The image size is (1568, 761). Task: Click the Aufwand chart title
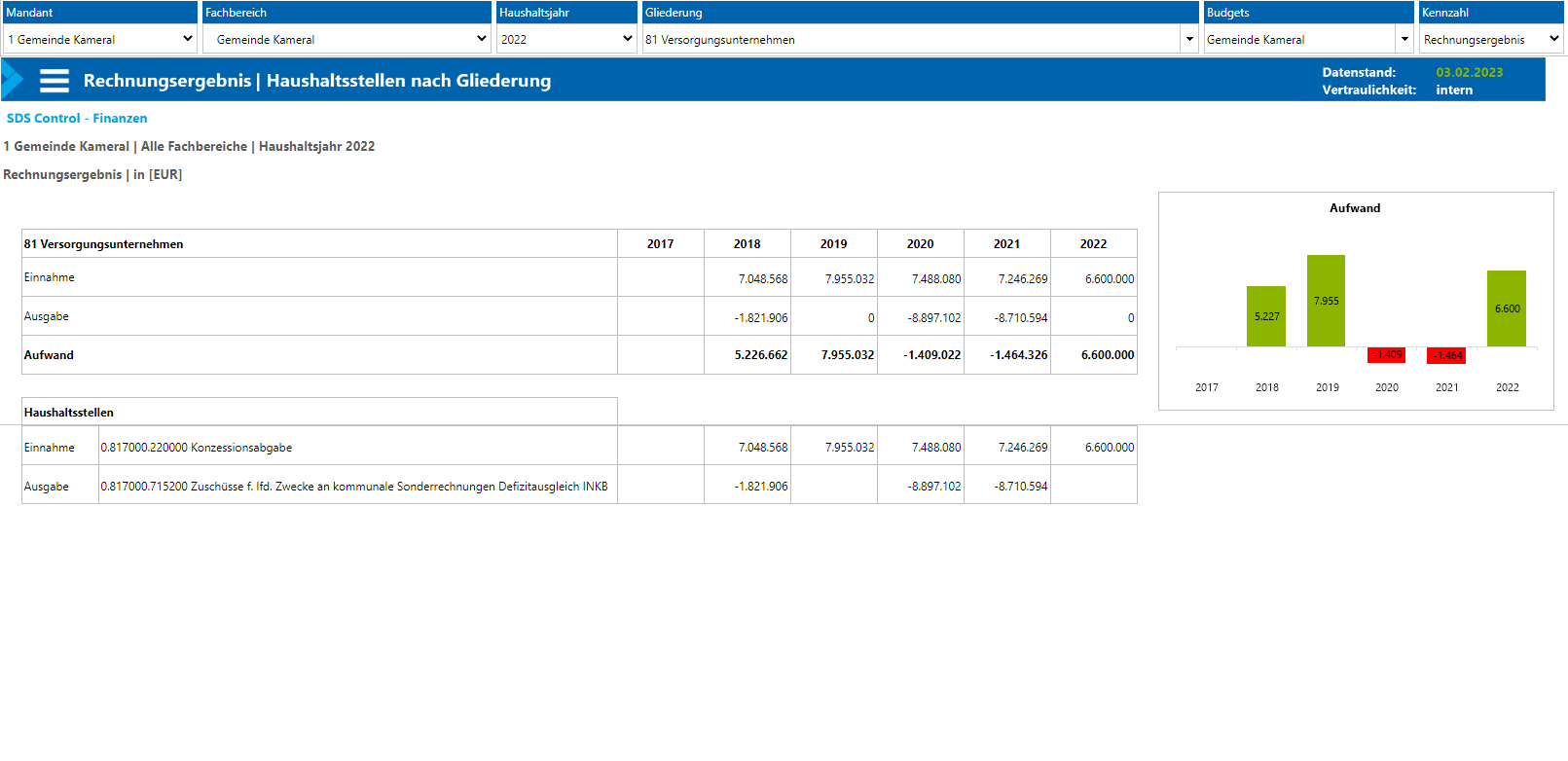(x=1355, y=208)
